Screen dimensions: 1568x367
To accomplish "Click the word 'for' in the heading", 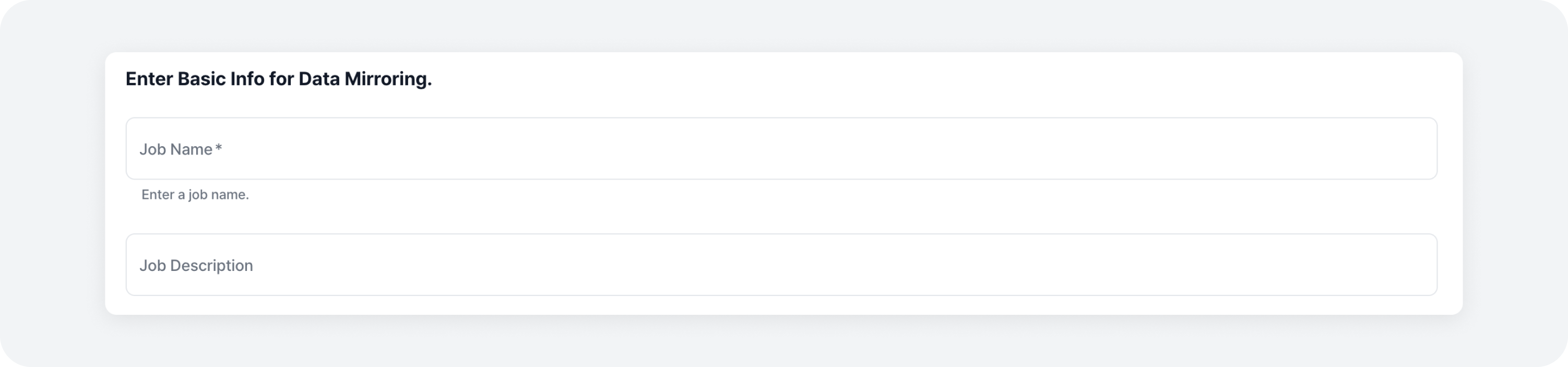I will [281, 79].
